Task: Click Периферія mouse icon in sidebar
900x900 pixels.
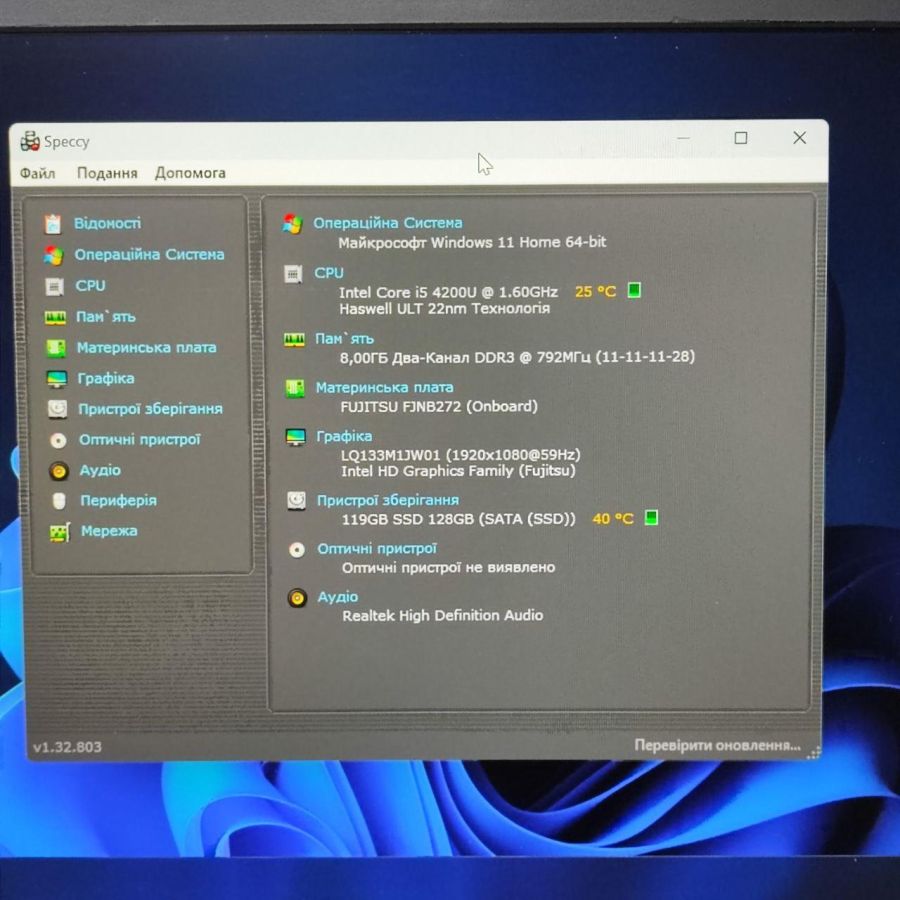Action: (59, 501)
